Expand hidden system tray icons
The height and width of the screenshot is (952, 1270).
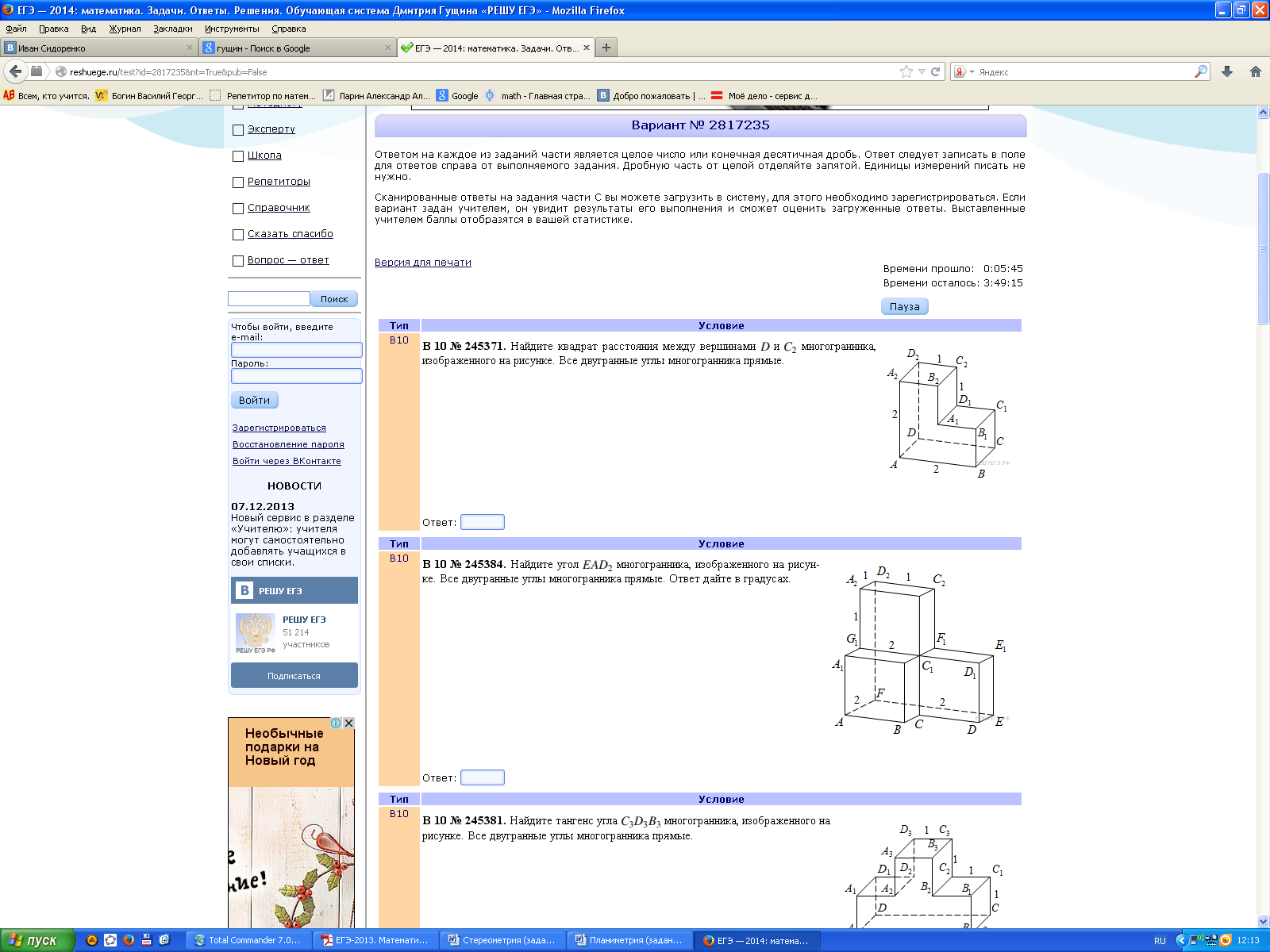(1181, 940)
